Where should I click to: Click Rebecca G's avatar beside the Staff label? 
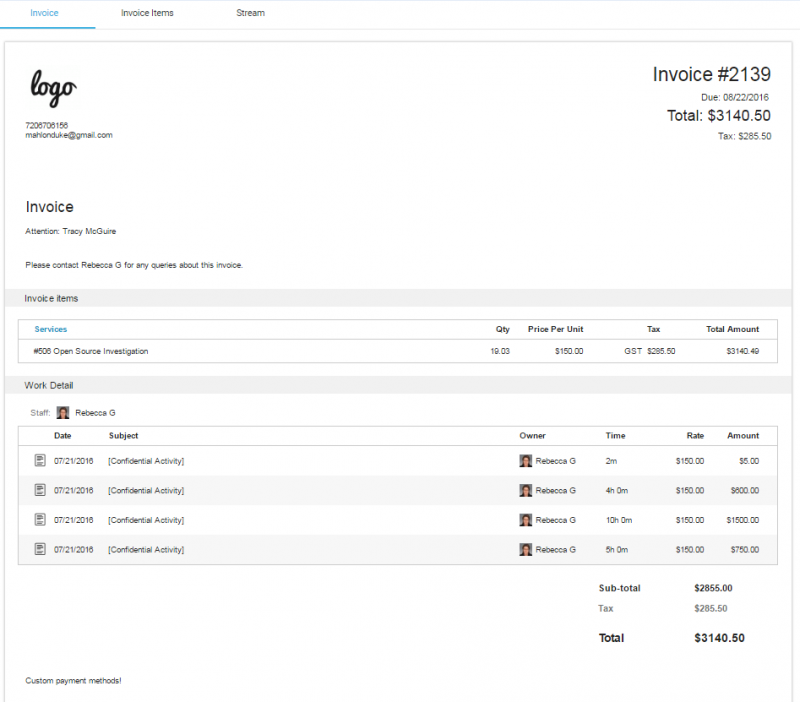[63, 412]
